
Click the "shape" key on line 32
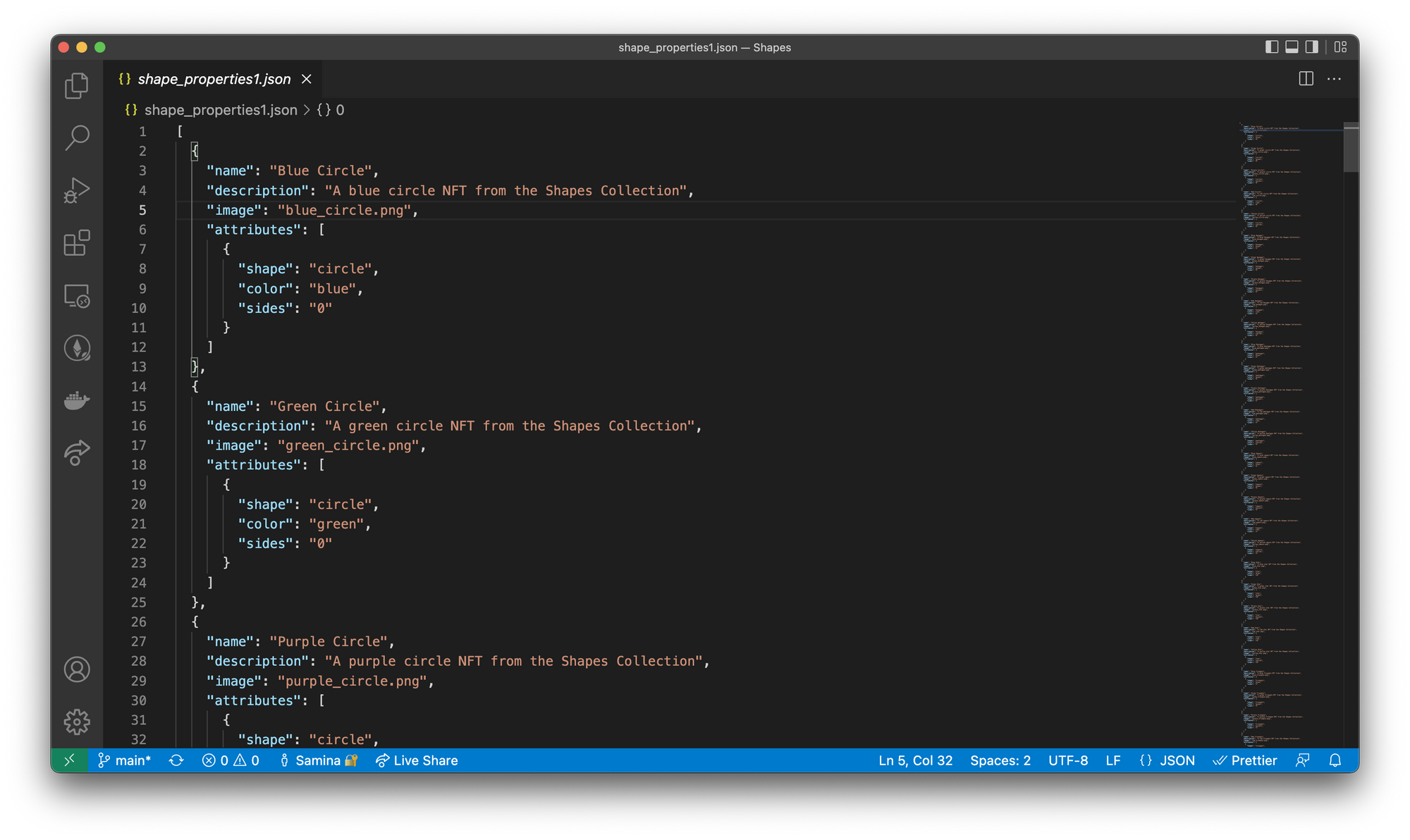pos(266,740)
